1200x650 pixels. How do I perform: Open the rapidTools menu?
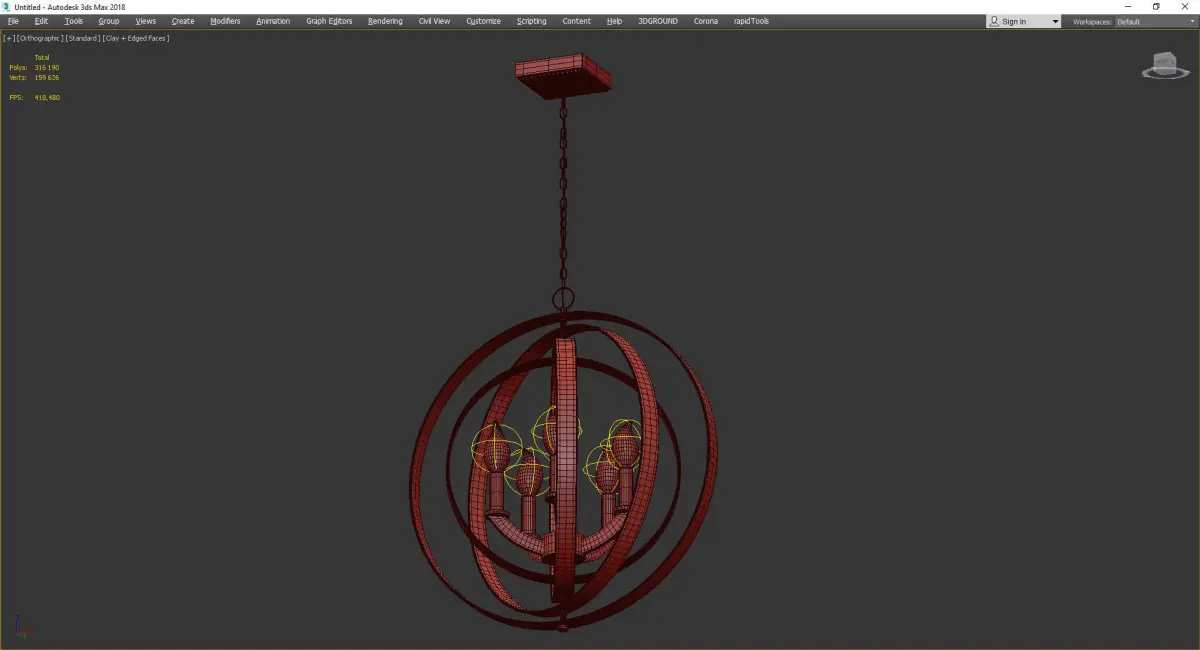(x=751, y=21)
